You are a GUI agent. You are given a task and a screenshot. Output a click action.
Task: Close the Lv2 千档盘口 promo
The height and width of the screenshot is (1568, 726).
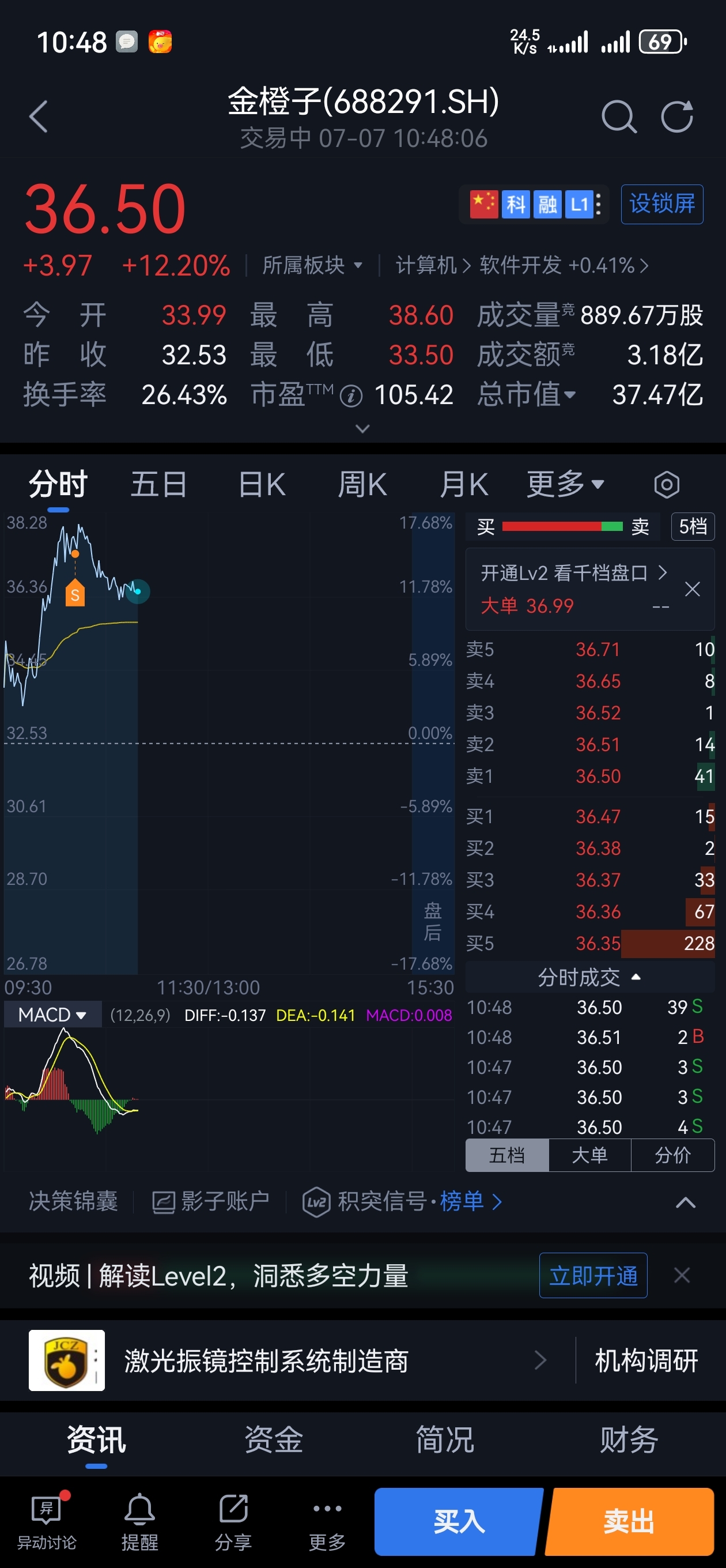click(x=693, y=589)
